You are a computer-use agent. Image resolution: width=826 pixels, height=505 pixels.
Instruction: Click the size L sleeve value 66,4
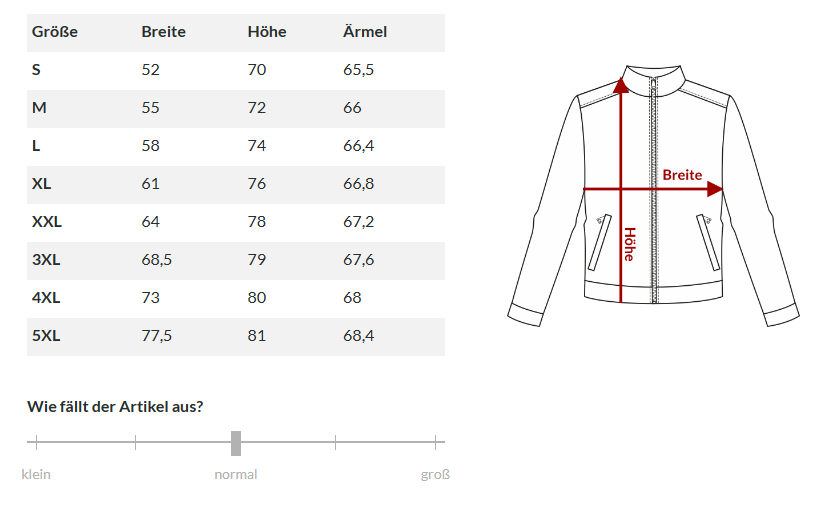(x=358, y=146)
